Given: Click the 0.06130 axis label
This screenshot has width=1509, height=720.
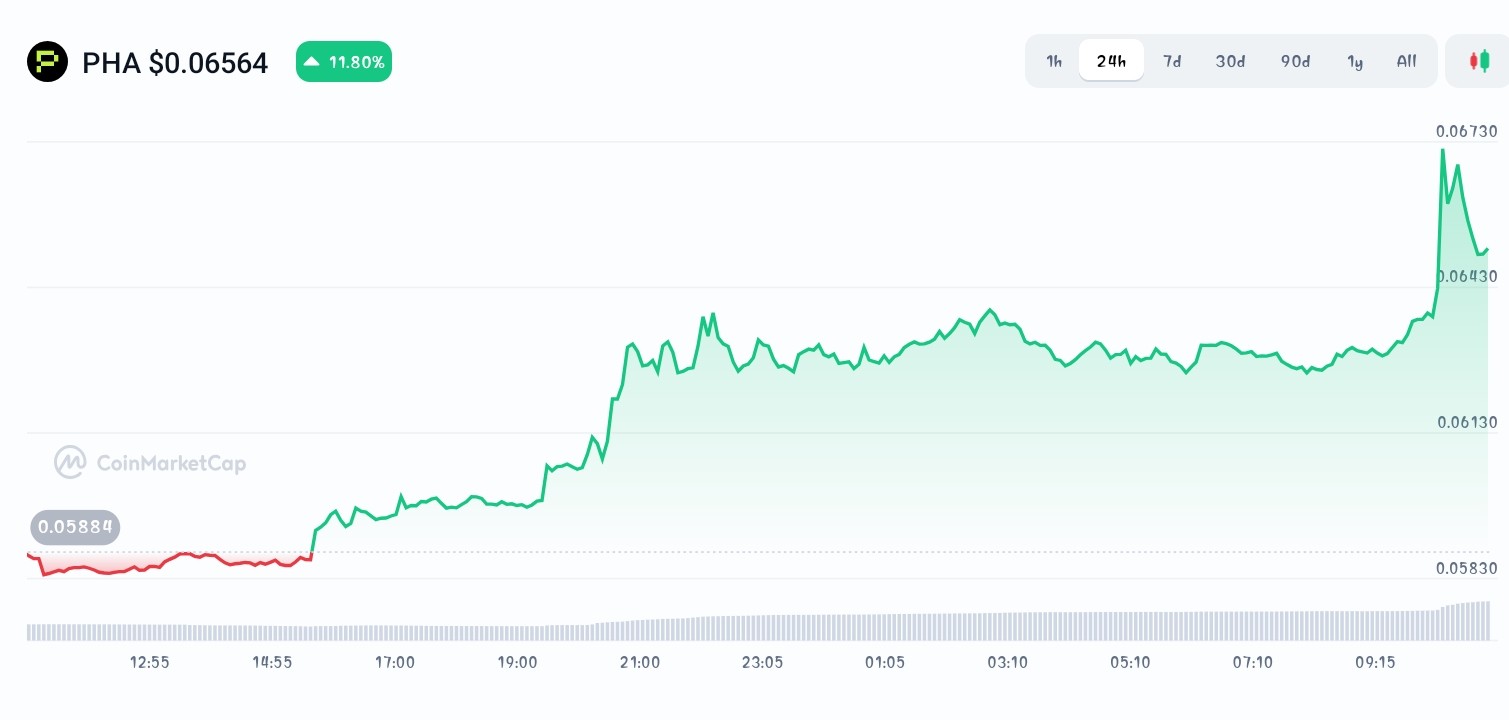Looking at the screenshot, I should point(1466,422).
